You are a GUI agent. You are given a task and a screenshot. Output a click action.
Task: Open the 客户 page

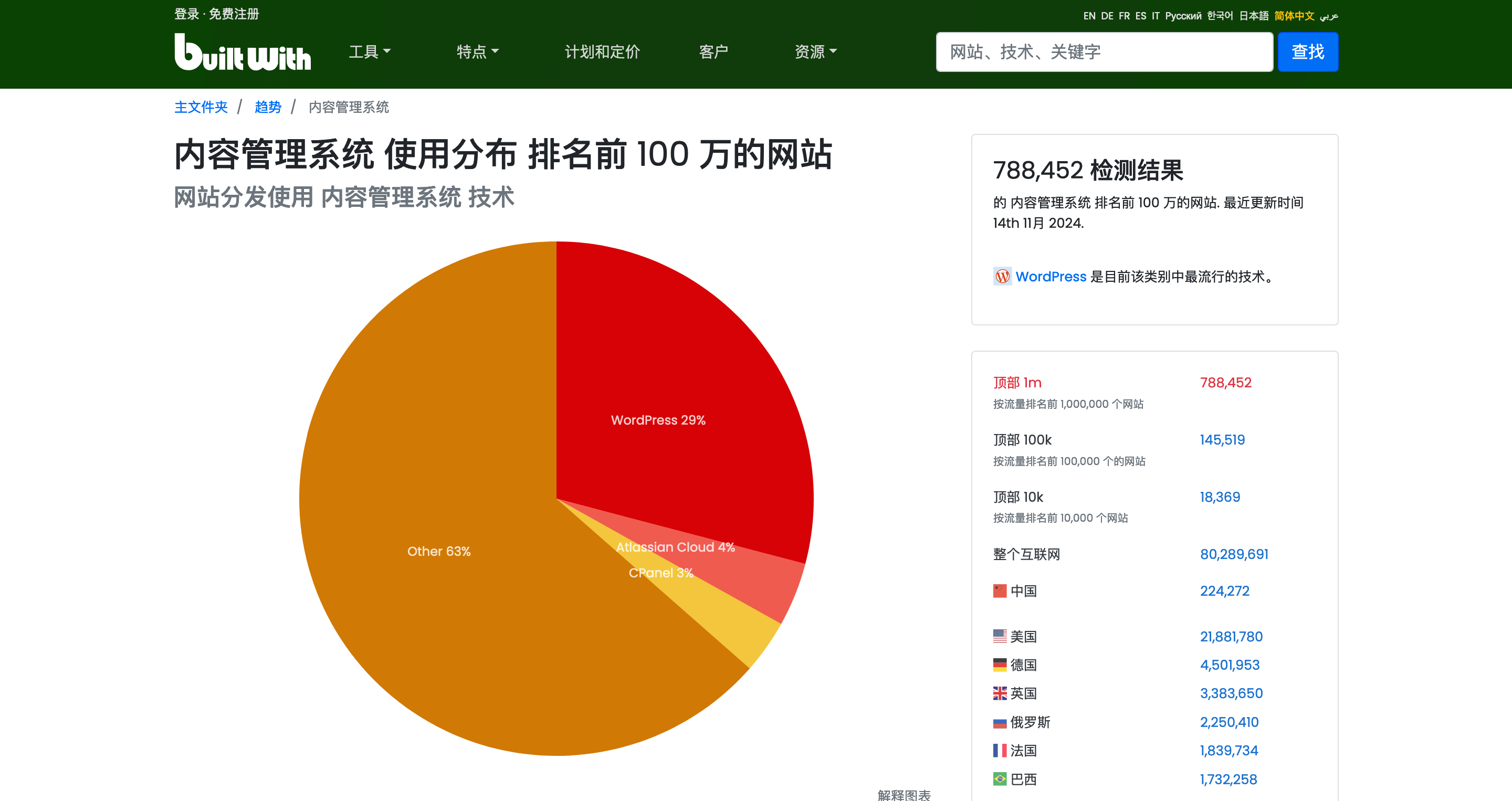pos(714,51)
